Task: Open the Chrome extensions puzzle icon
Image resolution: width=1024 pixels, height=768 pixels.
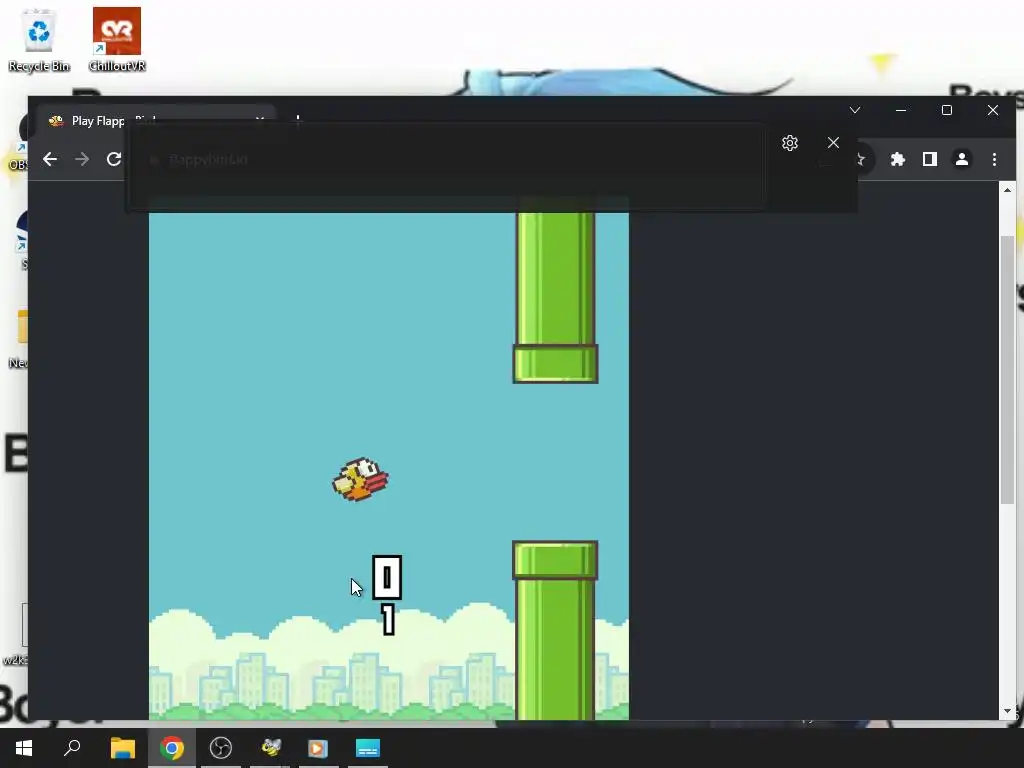Action: [x=898, y=159]
